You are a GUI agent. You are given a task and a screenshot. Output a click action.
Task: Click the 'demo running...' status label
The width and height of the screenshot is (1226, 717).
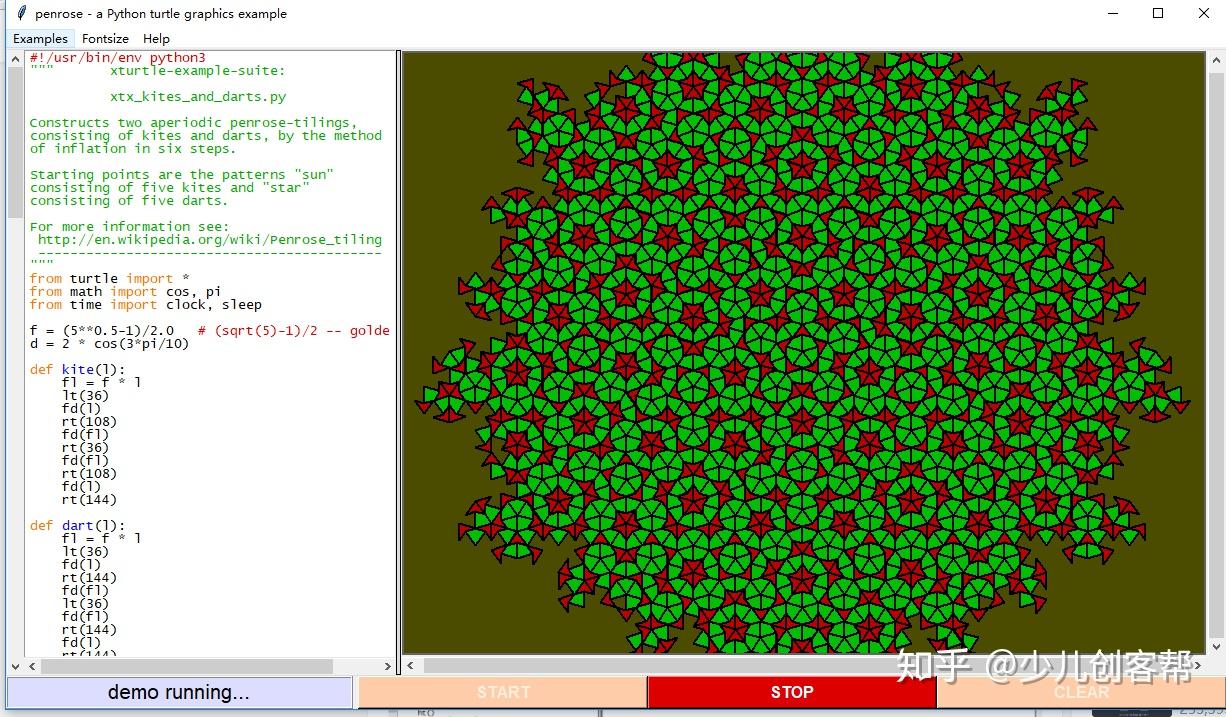(x=179, y=692)
